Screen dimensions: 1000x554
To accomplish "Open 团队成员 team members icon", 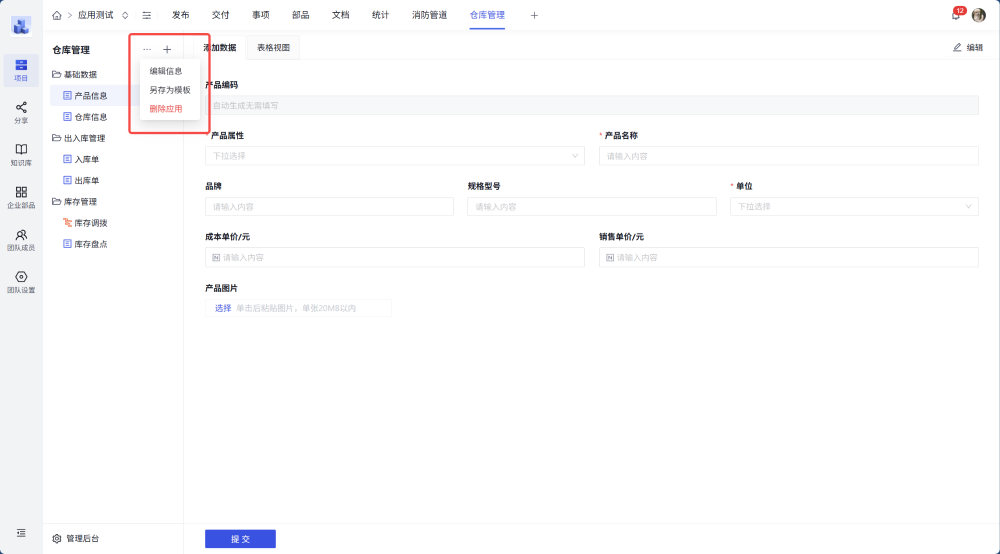I will tap(21, 239).
